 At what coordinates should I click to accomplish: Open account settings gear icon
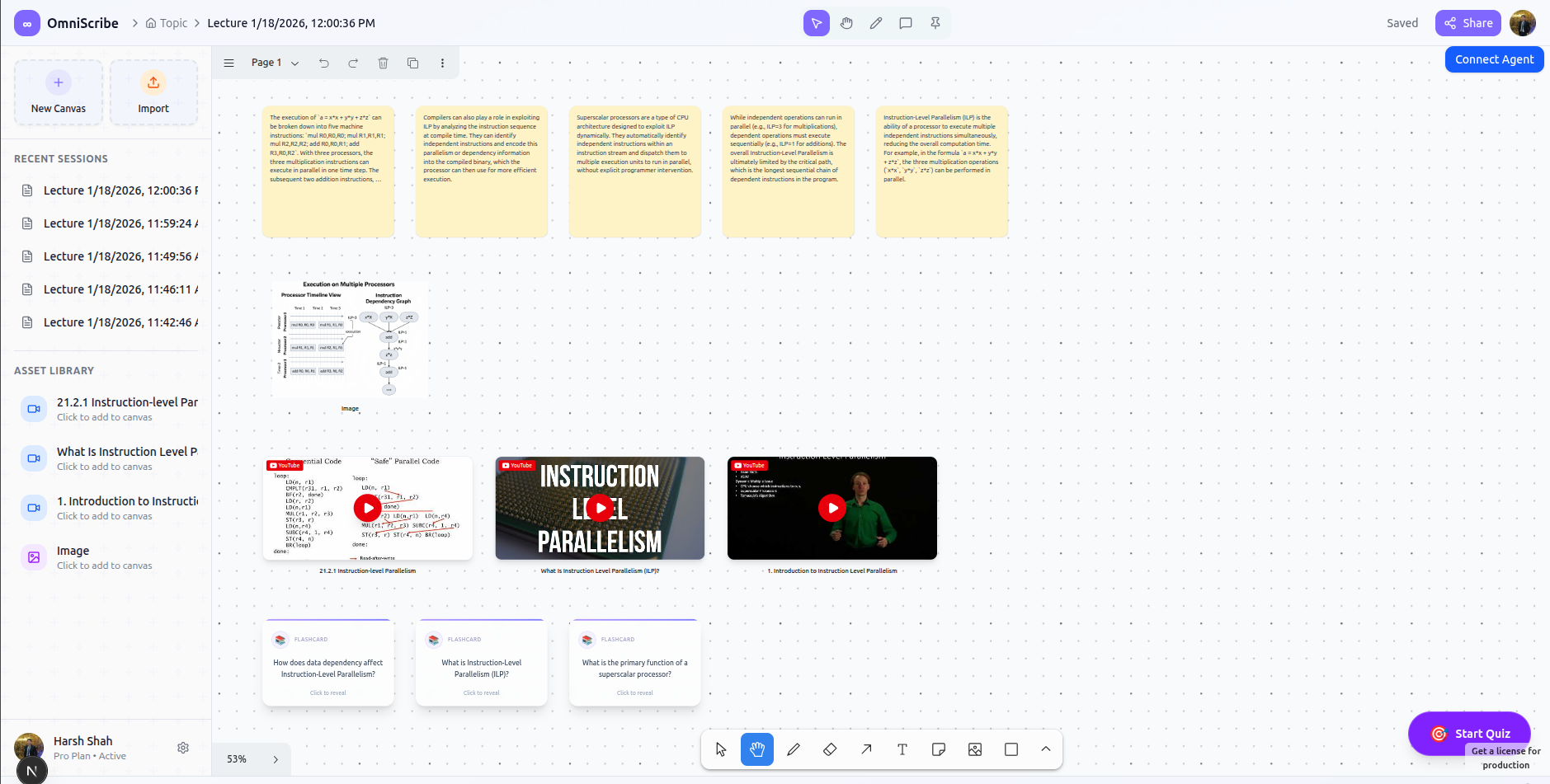click(183, 748)
